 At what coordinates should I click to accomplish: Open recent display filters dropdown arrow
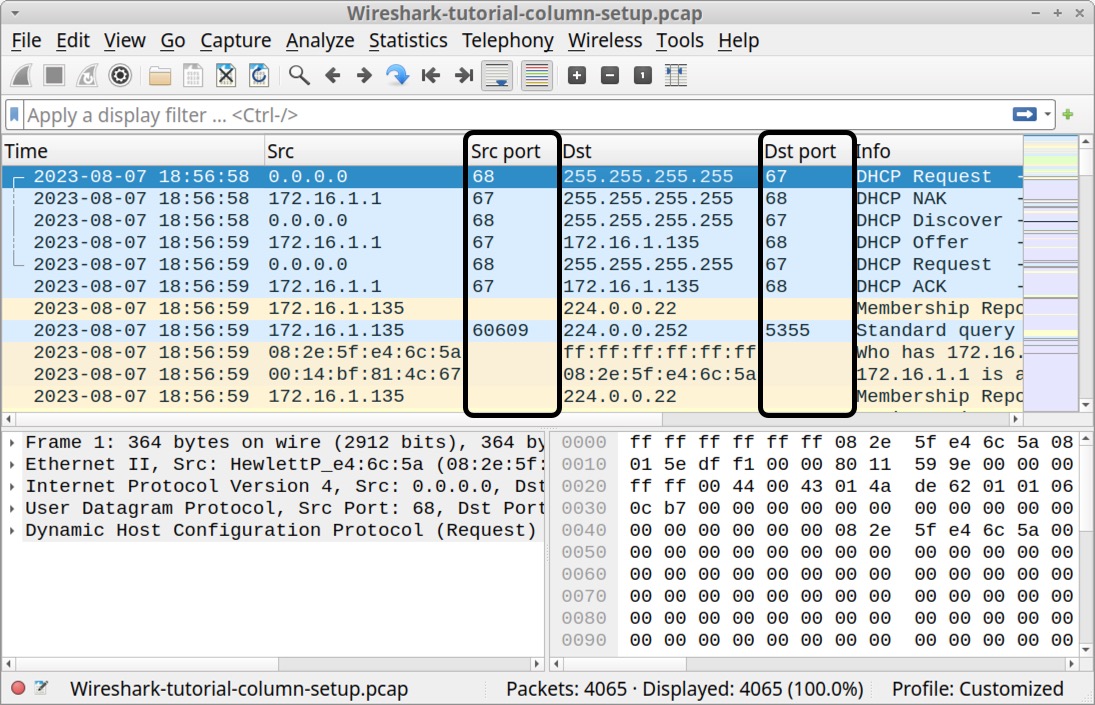click(x=1047, y=114)
